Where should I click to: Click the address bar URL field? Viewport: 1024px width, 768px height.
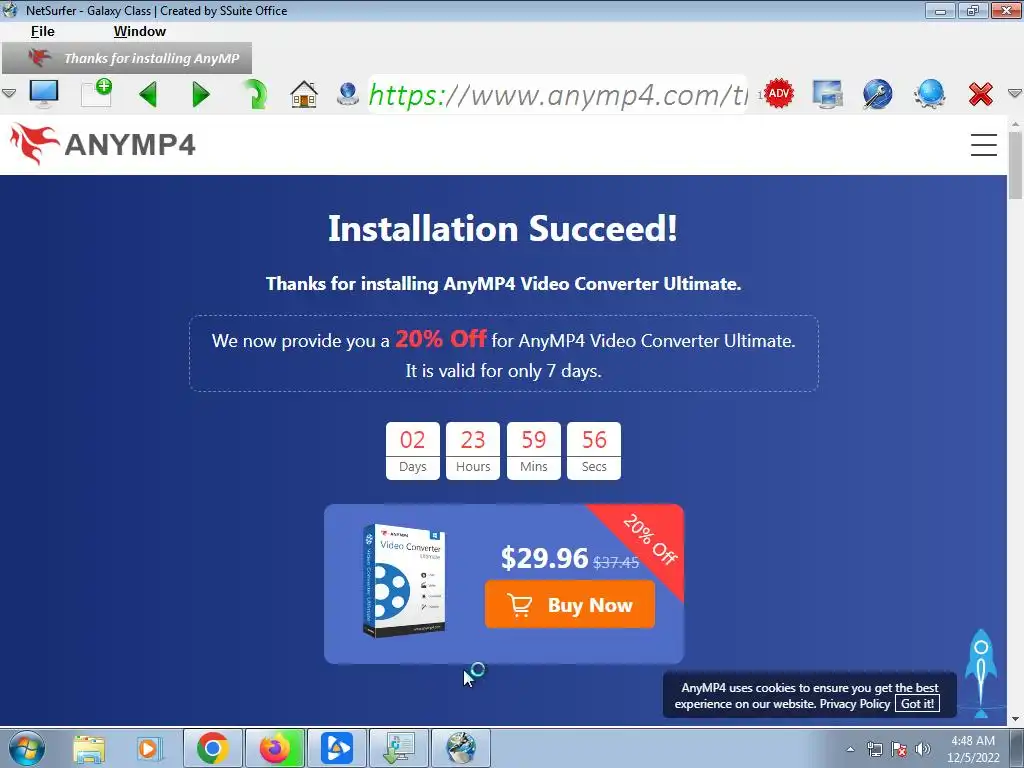[557, 95]
